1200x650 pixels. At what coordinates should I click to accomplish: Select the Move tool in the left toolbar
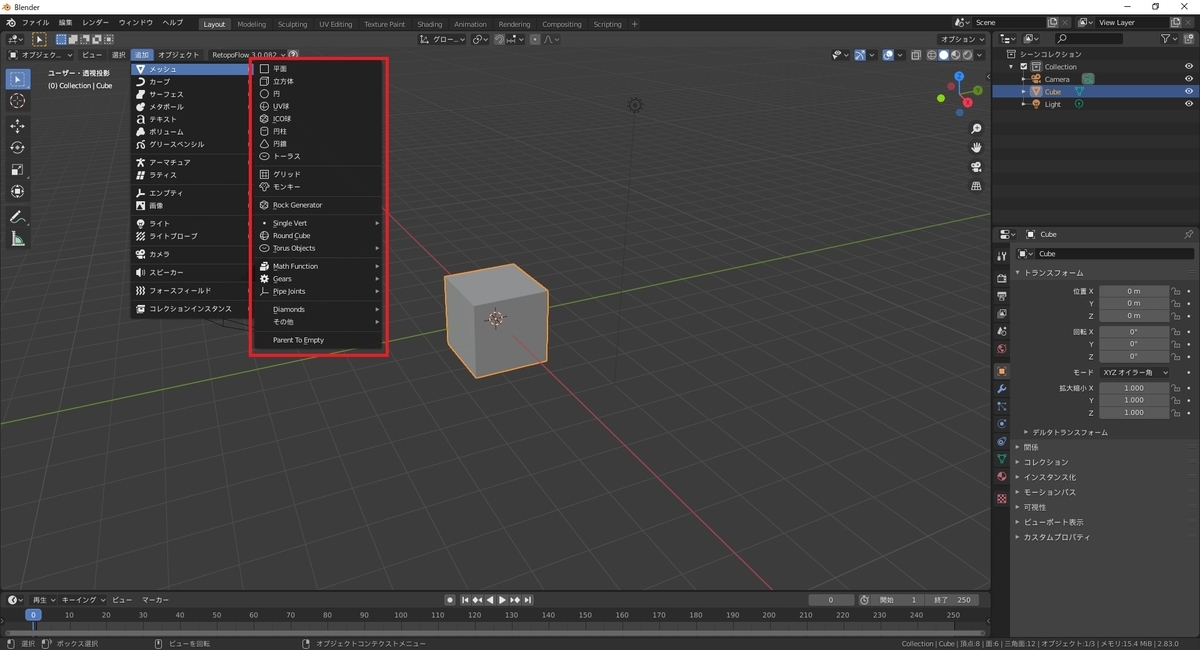[17, 126]
